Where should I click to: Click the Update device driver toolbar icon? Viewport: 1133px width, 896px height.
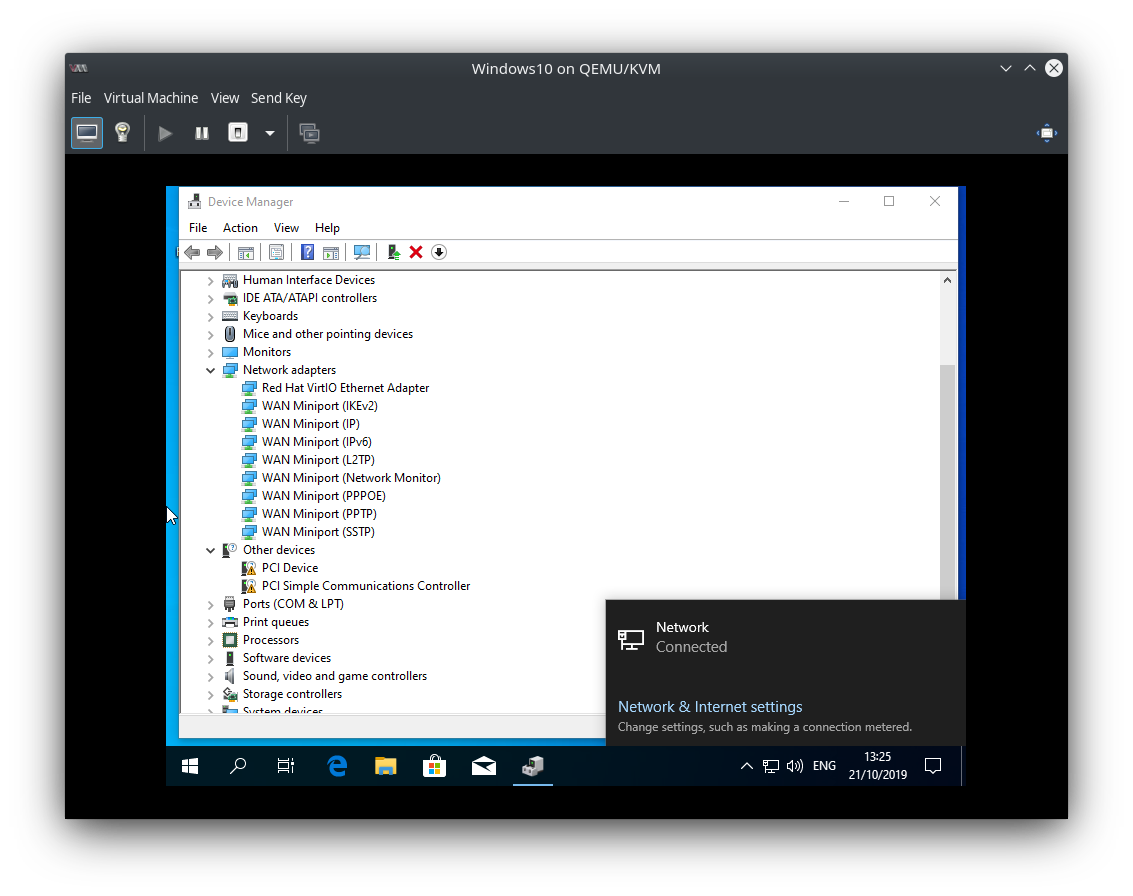coord(393,252)
